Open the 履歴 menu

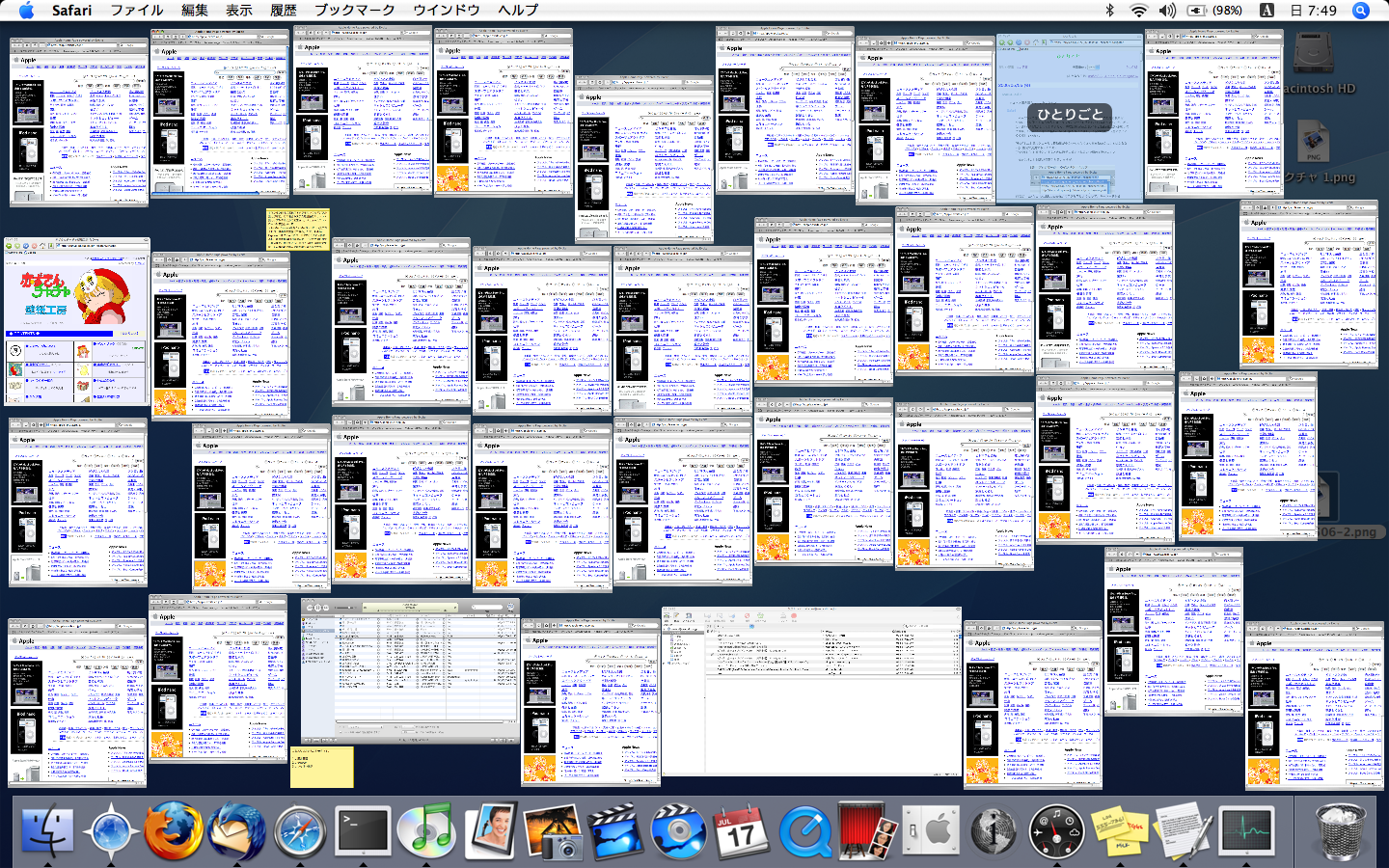[284, 11]
